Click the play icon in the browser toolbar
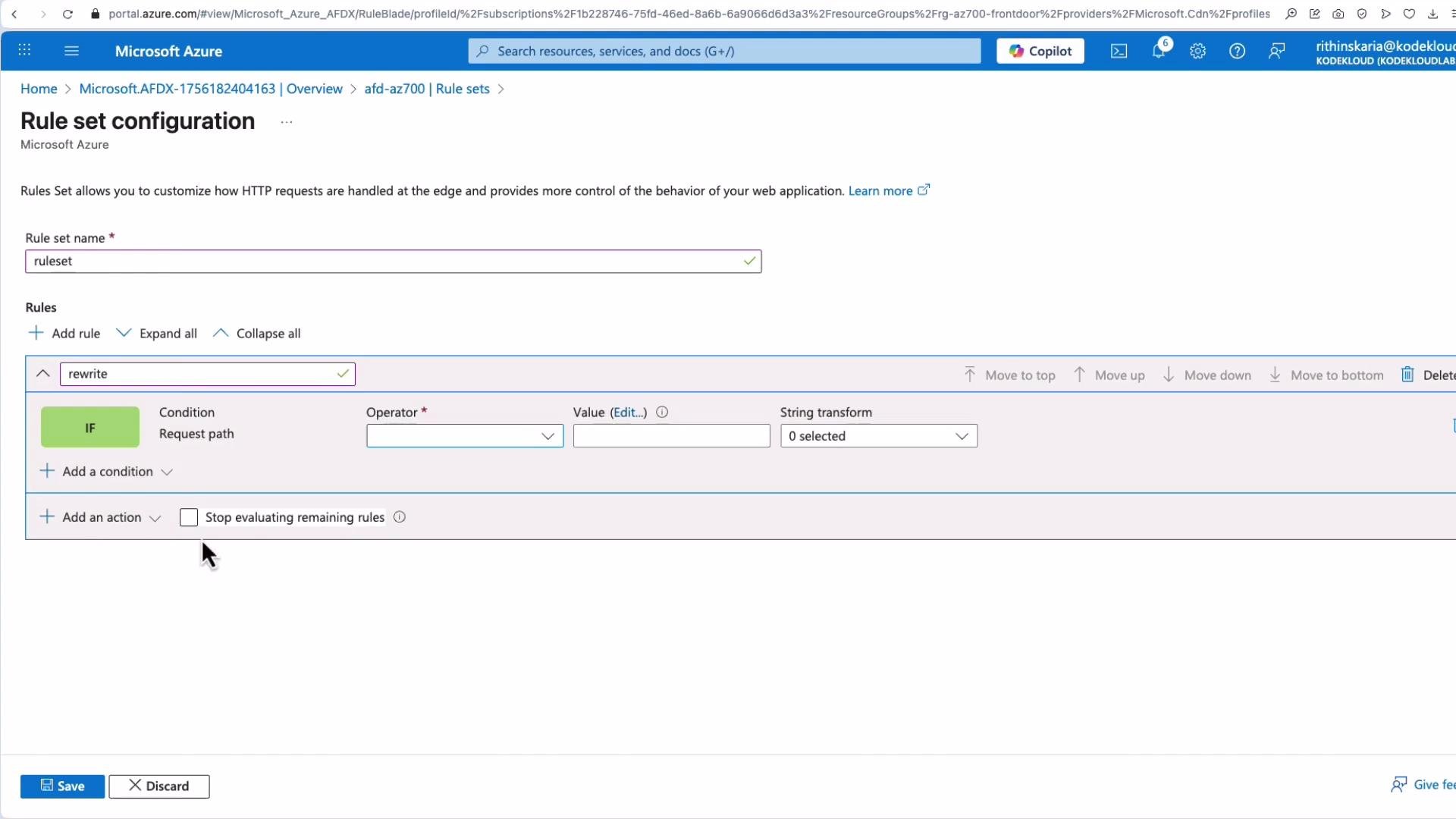This screenshot has width=1456, height=819. point(1385,14)
